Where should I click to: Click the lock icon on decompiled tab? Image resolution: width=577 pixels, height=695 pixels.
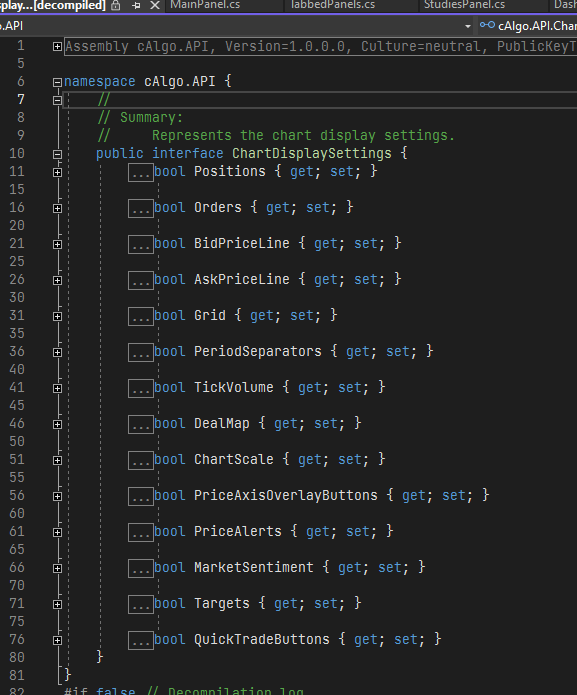point(116,5)
